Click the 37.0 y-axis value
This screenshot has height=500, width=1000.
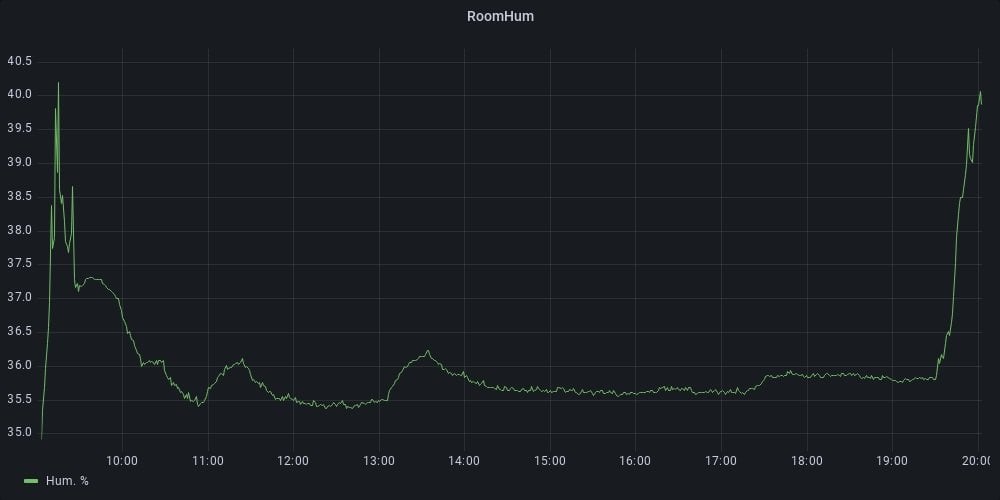(x=20, y=298)
